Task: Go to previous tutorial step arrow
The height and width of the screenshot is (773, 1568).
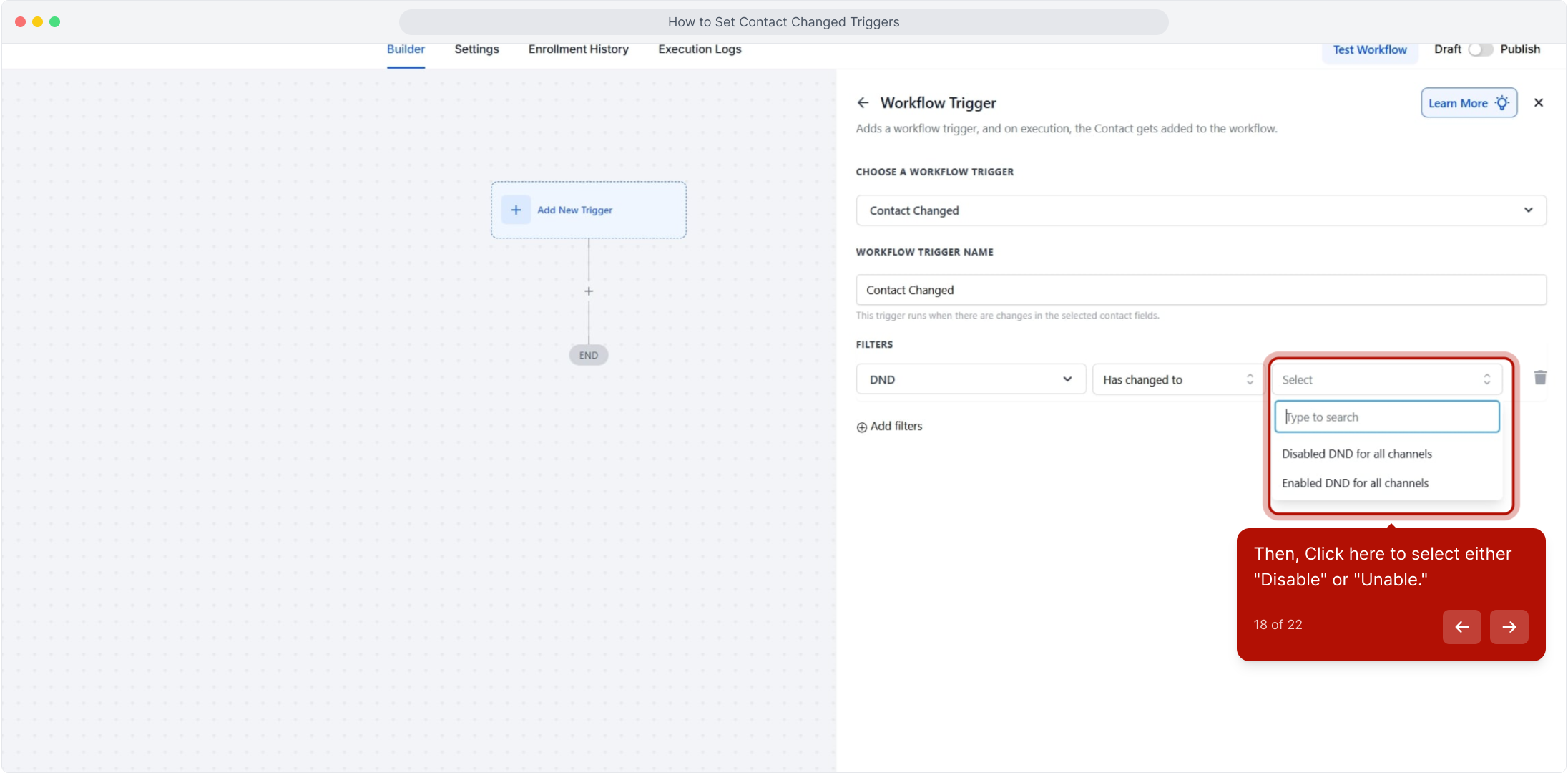Action: click(1461, 627)
